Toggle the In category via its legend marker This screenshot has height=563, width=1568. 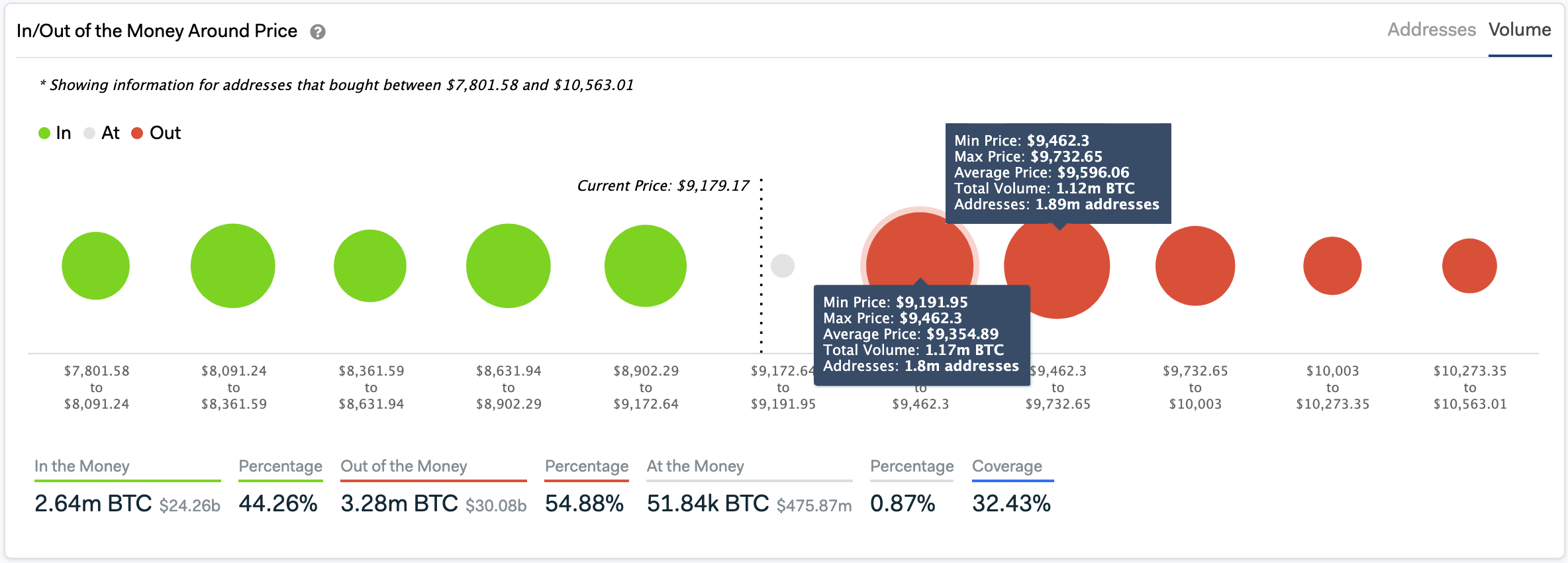(44, 132)
